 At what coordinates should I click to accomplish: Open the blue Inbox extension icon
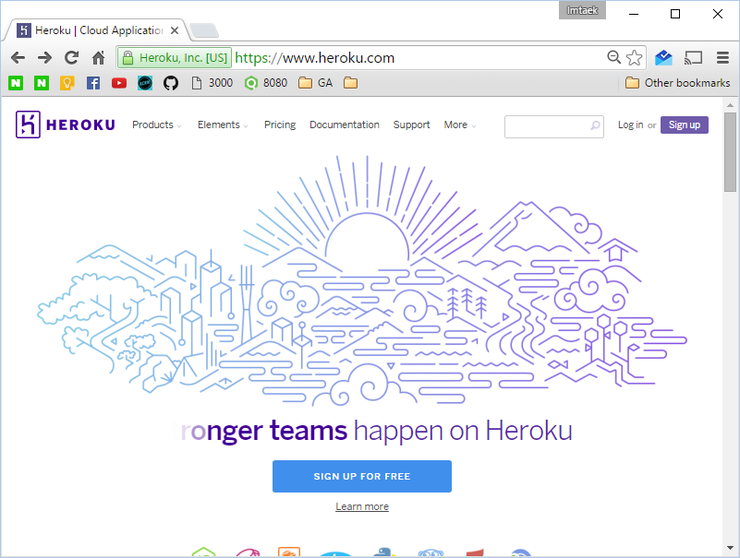664,58
